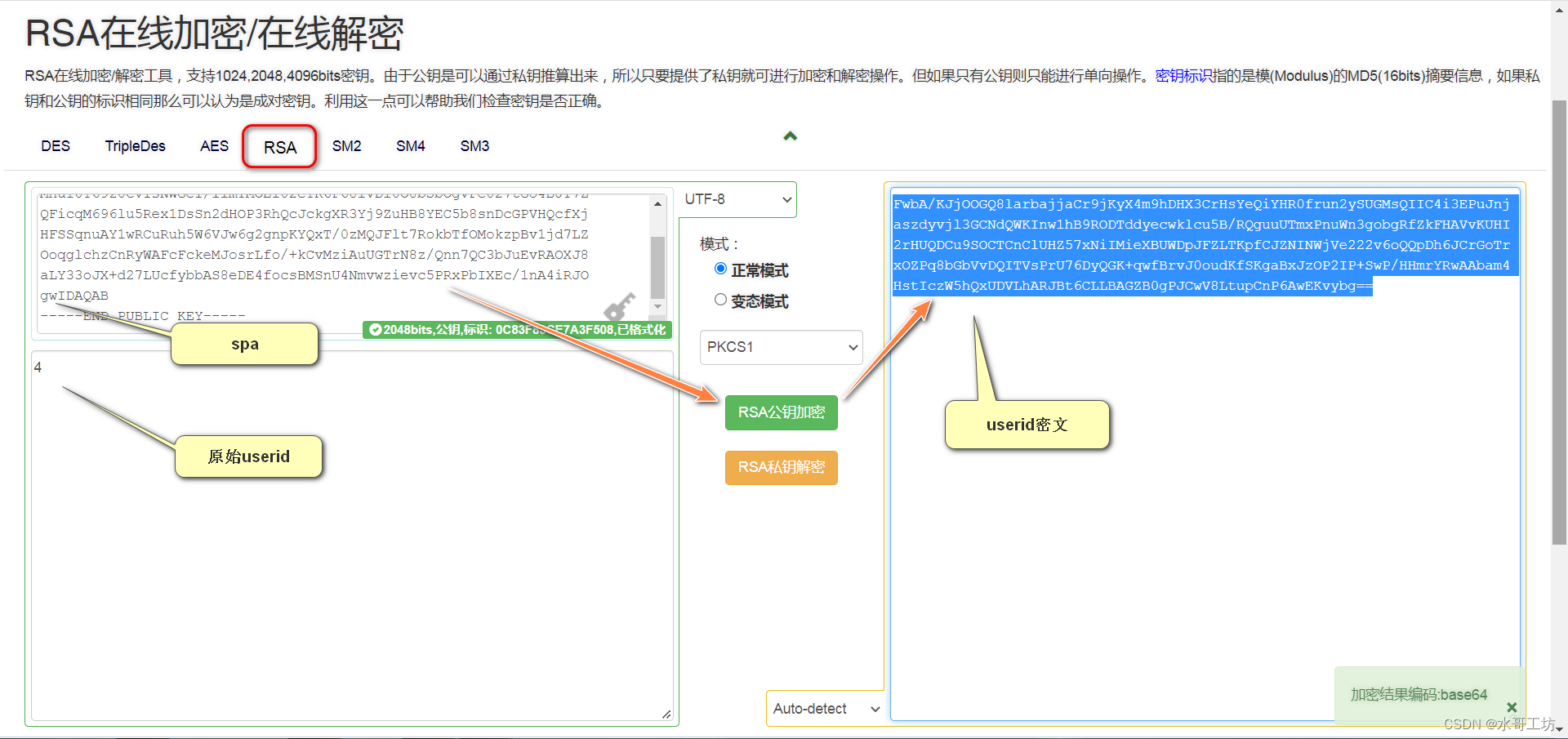Select the 正常模式 radio option

pyautogui.click(x=720, y=268)
